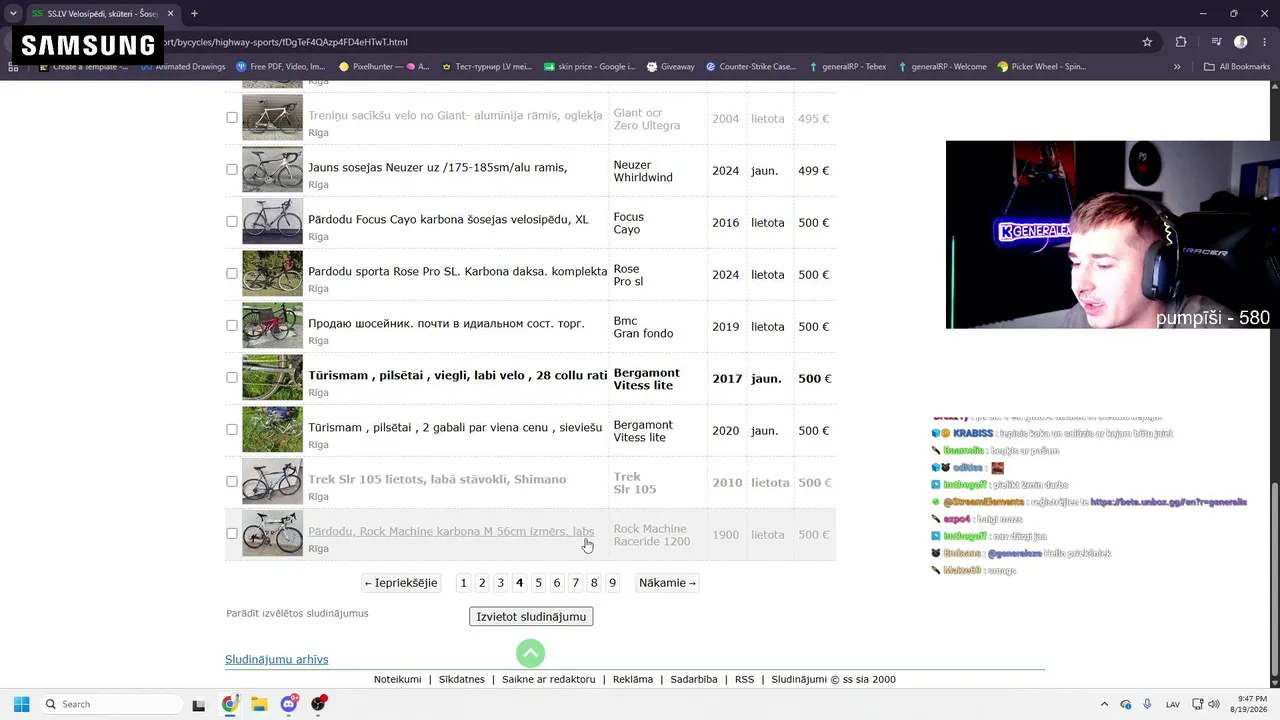Viewport: 1280px width, 720px height.
Task: Open the Giveaway bookmark
Action: [670, 67]
